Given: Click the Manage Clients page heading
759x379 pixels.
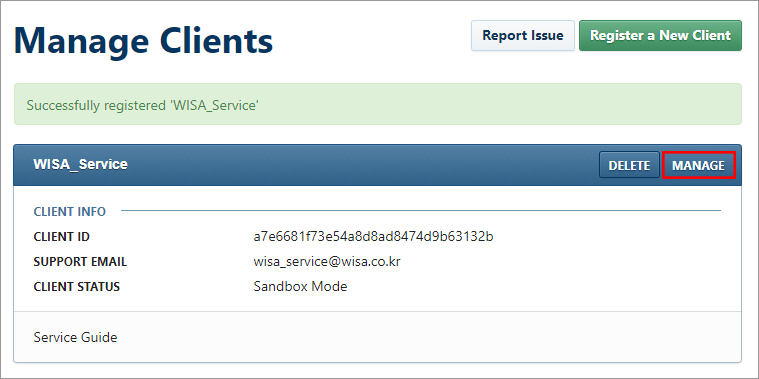Looking at the screenshot, I should point(144,42).
